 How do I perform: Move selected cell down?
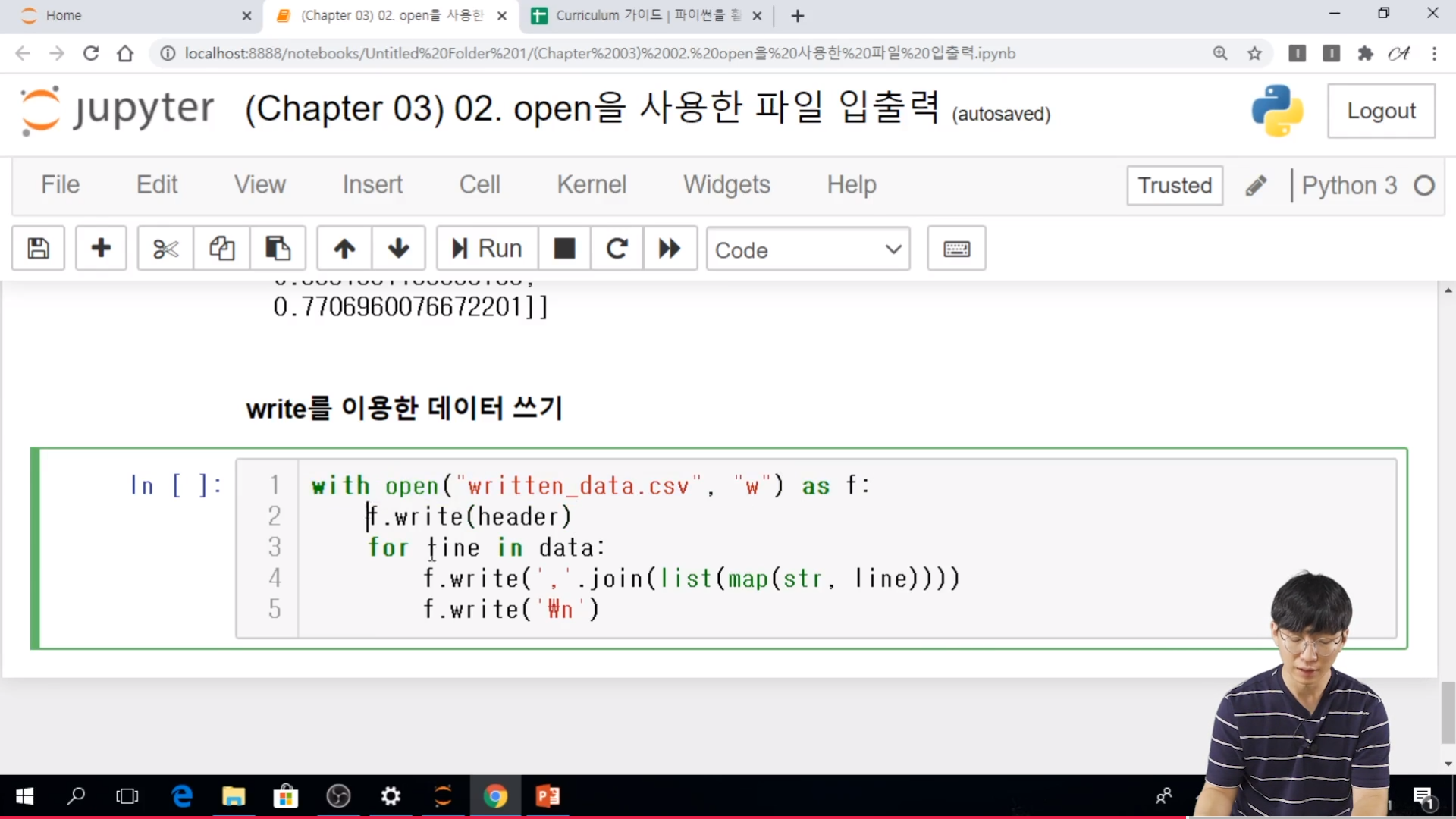click(x=398, y=249)
